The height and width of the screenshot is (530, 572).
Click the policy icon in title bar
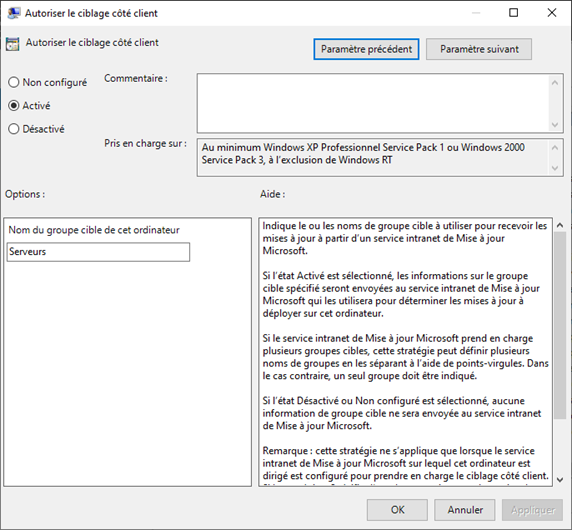tap(13, 13)
